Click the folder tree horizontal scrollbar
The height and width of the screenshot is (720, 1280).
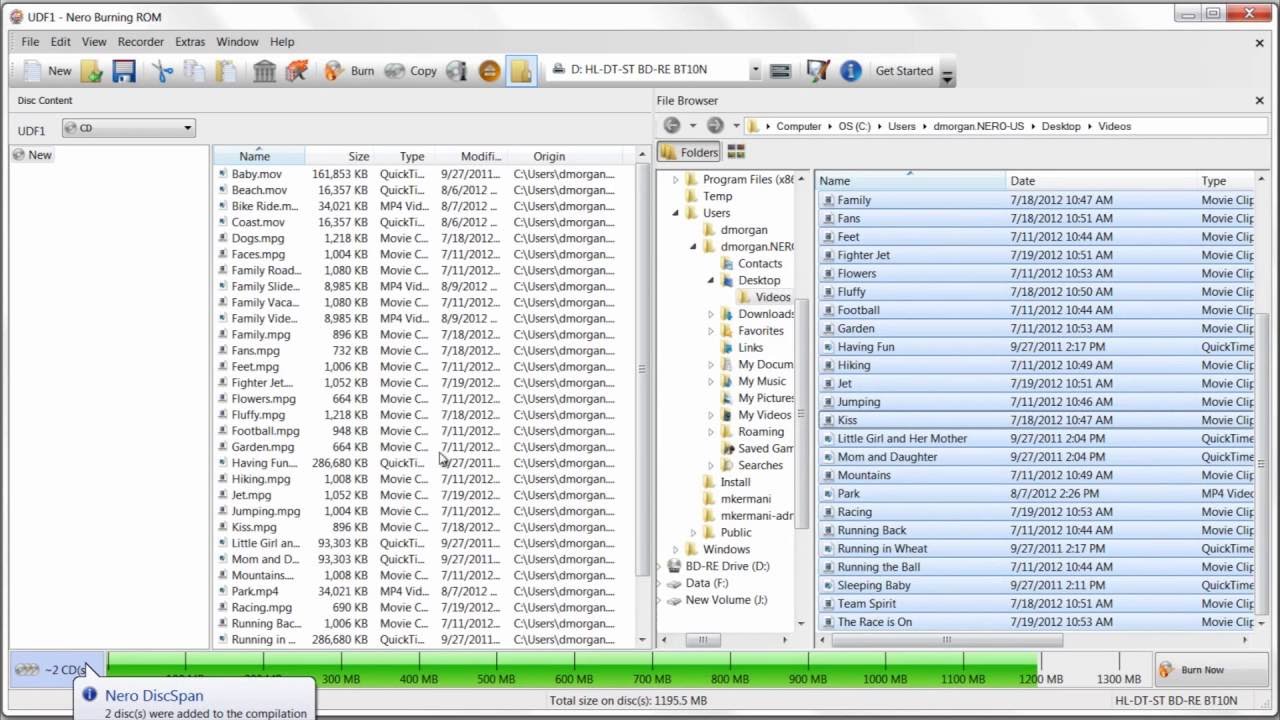pos(703,640)
